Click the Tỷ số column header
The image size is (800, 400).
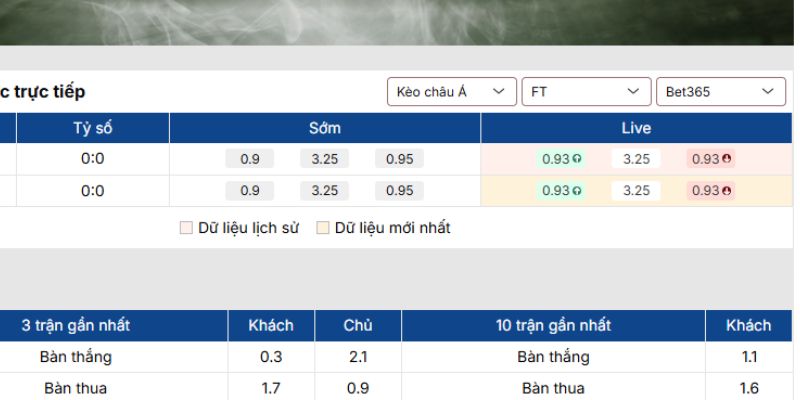coord(93,128)
